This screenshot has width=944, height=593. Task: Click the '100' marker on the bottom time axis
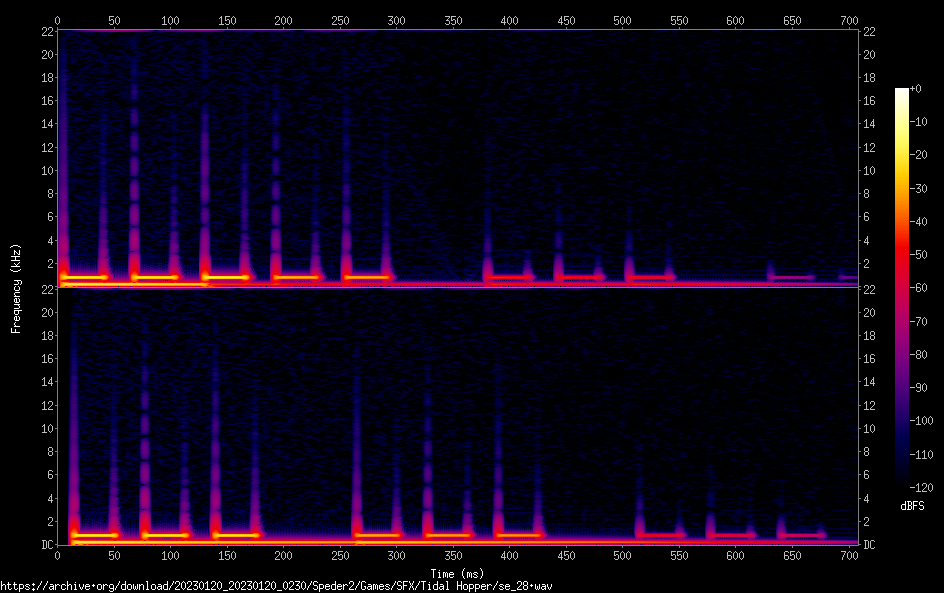coord(170,554)
